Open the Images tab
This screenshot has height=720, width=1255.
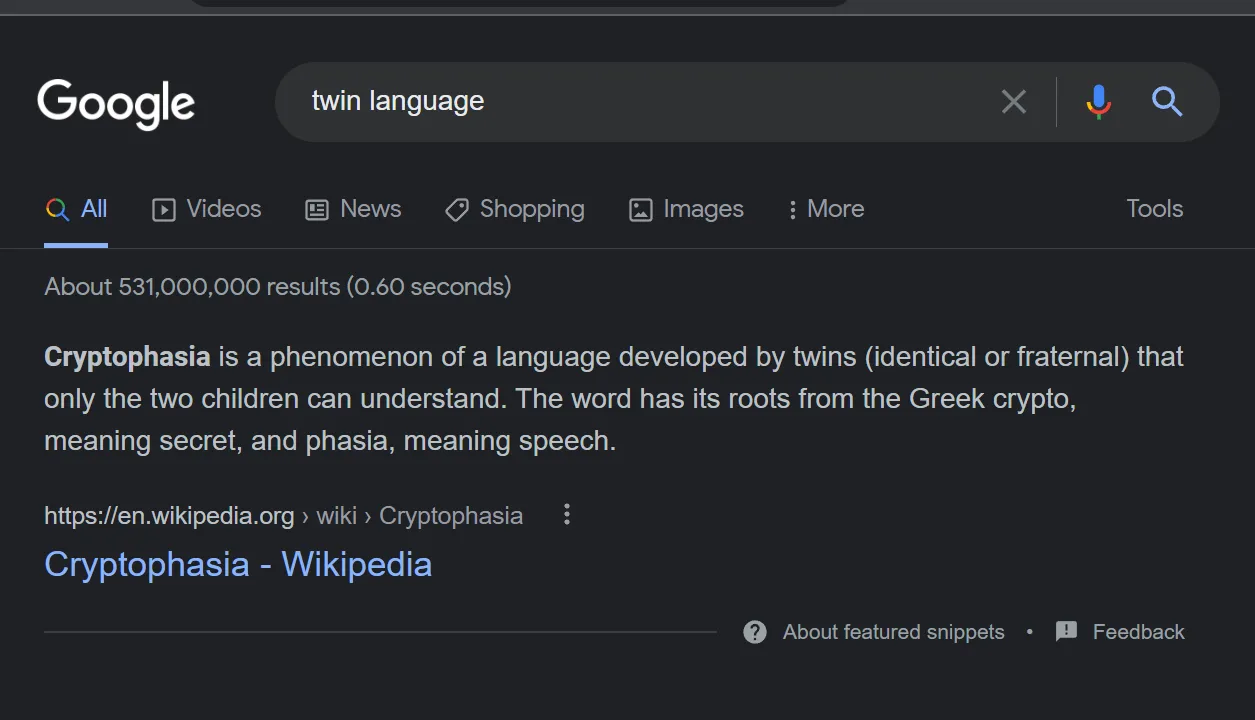(686, 209)
